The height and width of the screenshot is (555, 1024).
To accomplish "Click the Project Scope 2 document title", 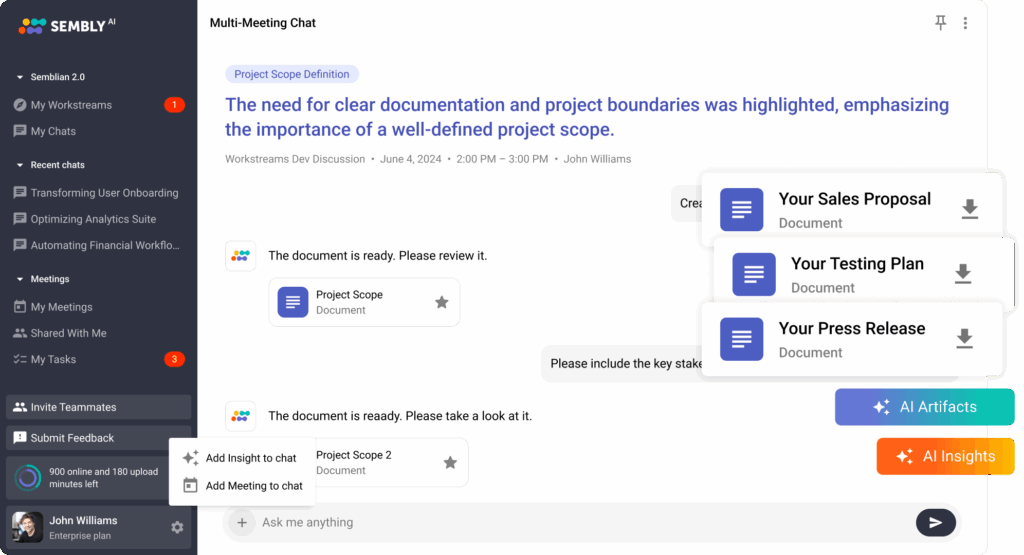I will click(x=353, y=455).
